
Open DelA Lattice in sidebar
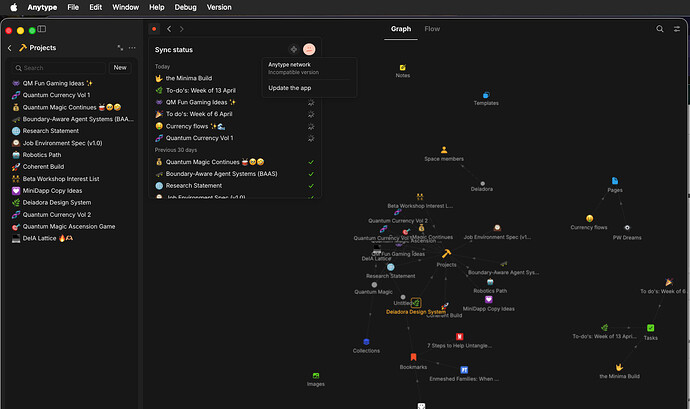point(73,238)
